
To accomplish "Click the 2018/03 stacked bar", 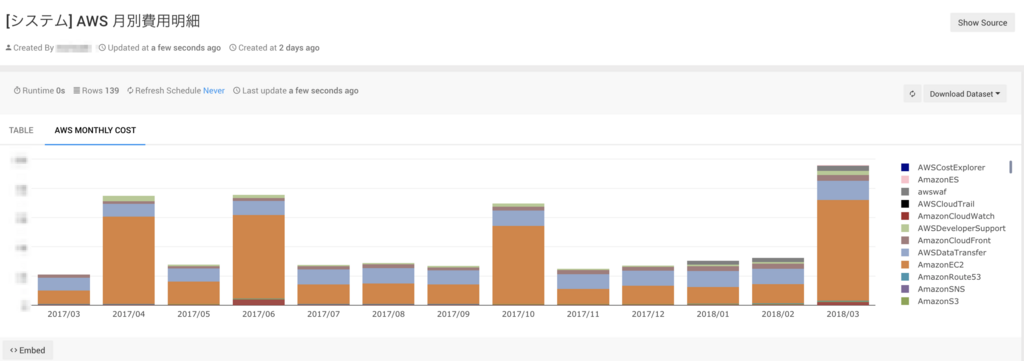I will click(x=843, y=235).
